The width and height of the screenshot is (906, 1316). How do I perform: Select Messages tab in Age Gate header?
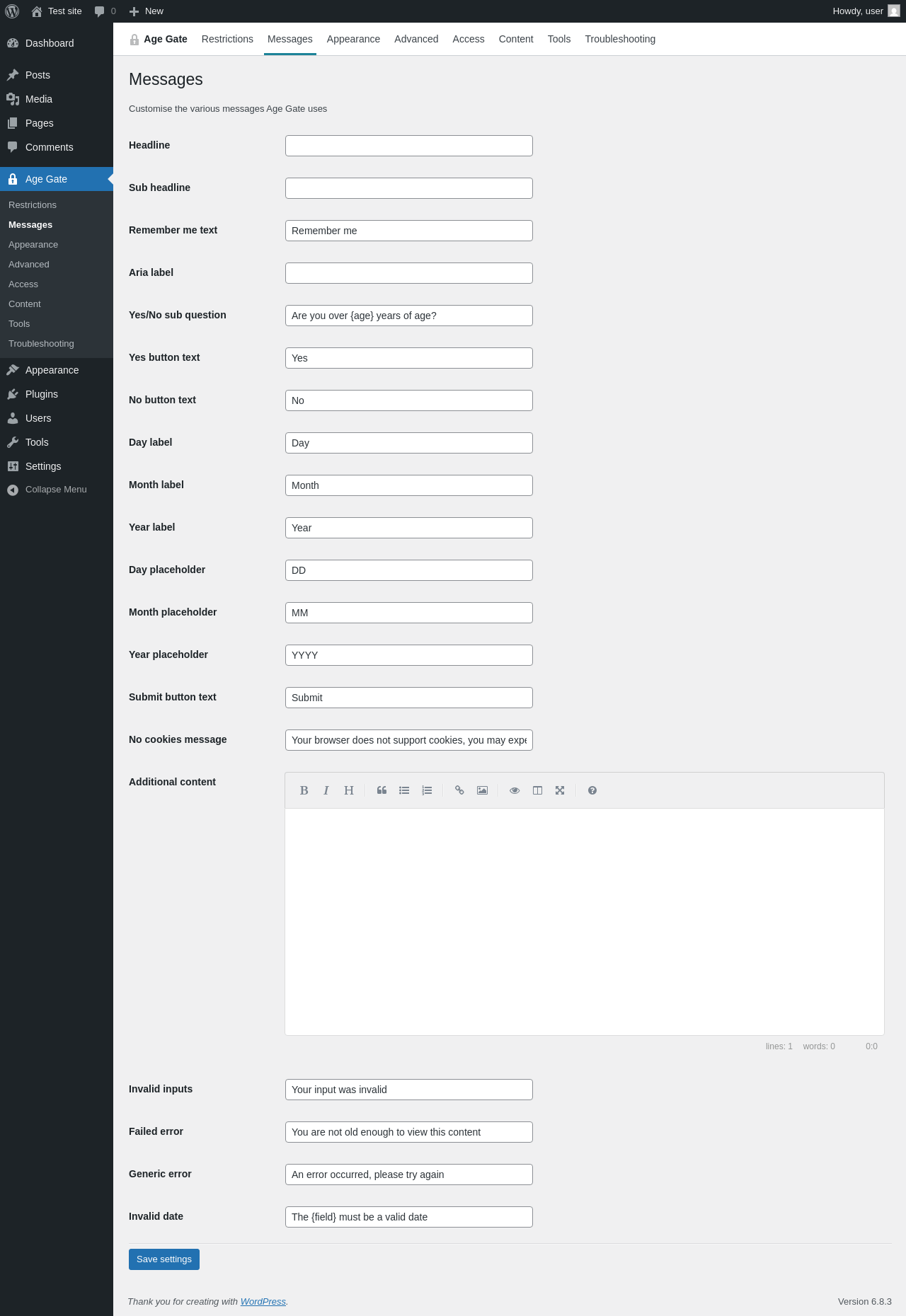point(290,39)
